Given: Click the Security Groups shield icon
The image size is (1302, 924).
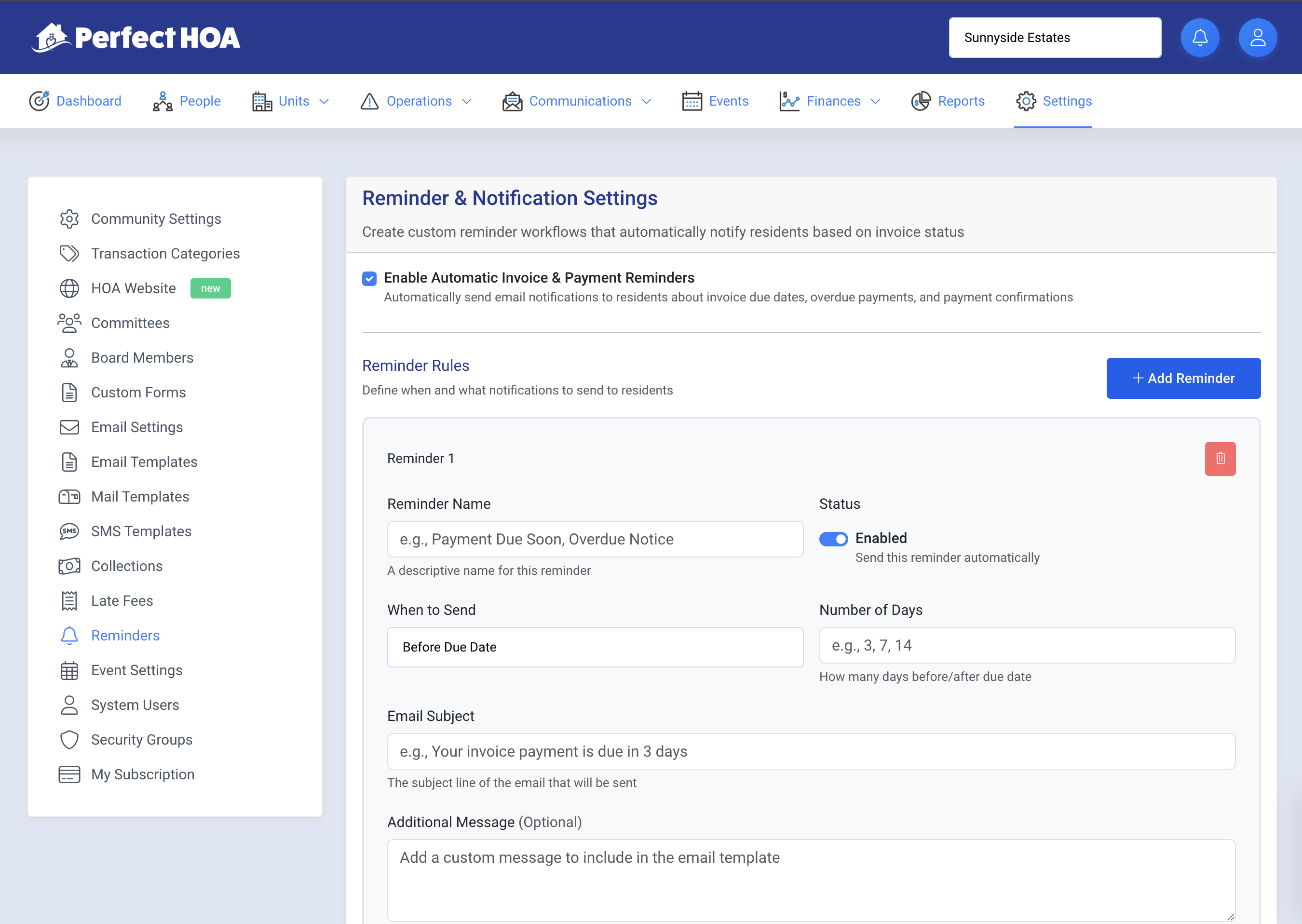Looking at the screenshot, I should 69,740.
